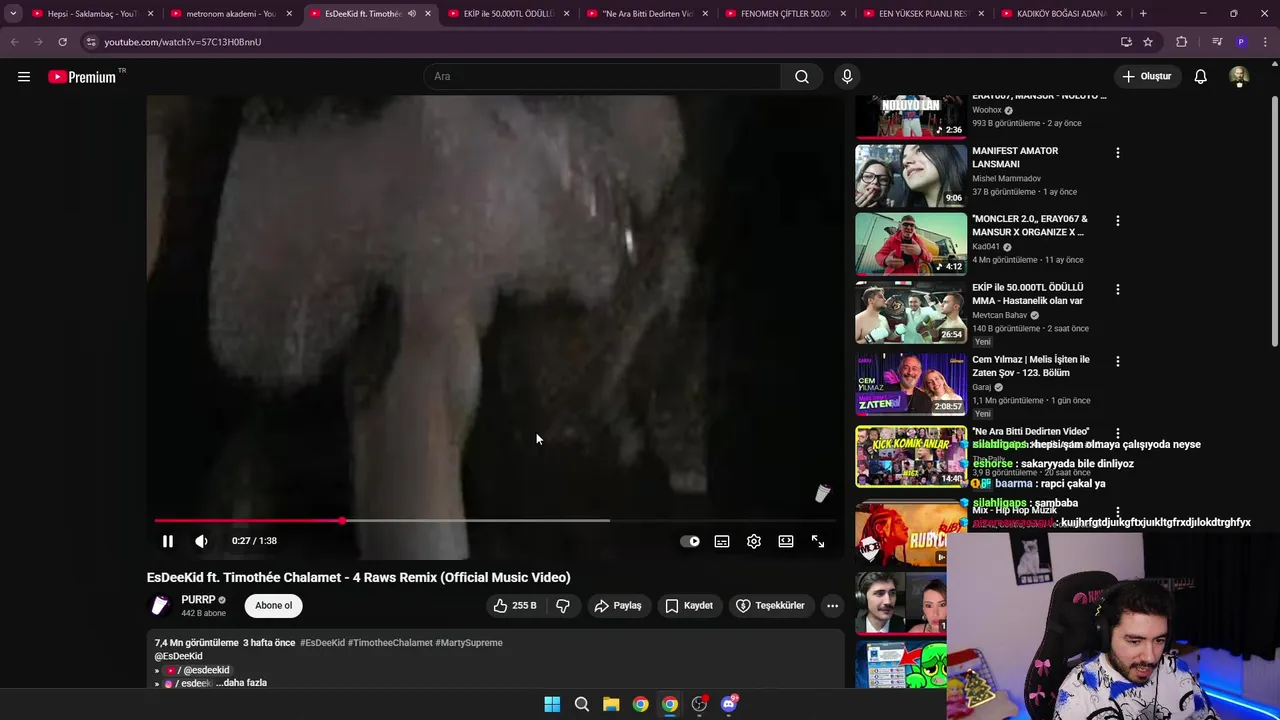
Task: Open options for MONCLER 2.0 video
Action: coord(1117,221)
